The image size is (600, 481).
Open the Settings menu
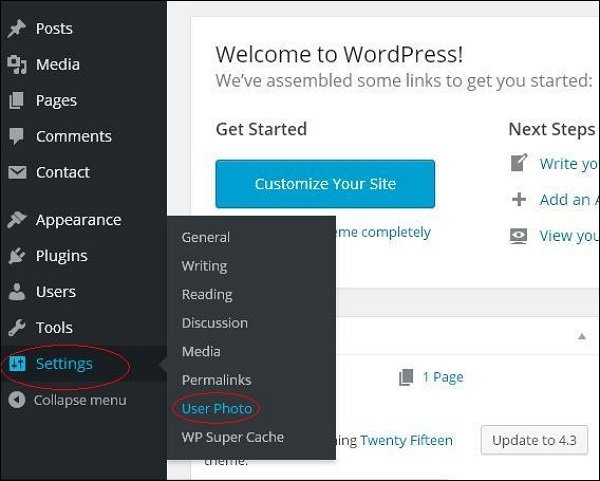(x=64, y=364)
